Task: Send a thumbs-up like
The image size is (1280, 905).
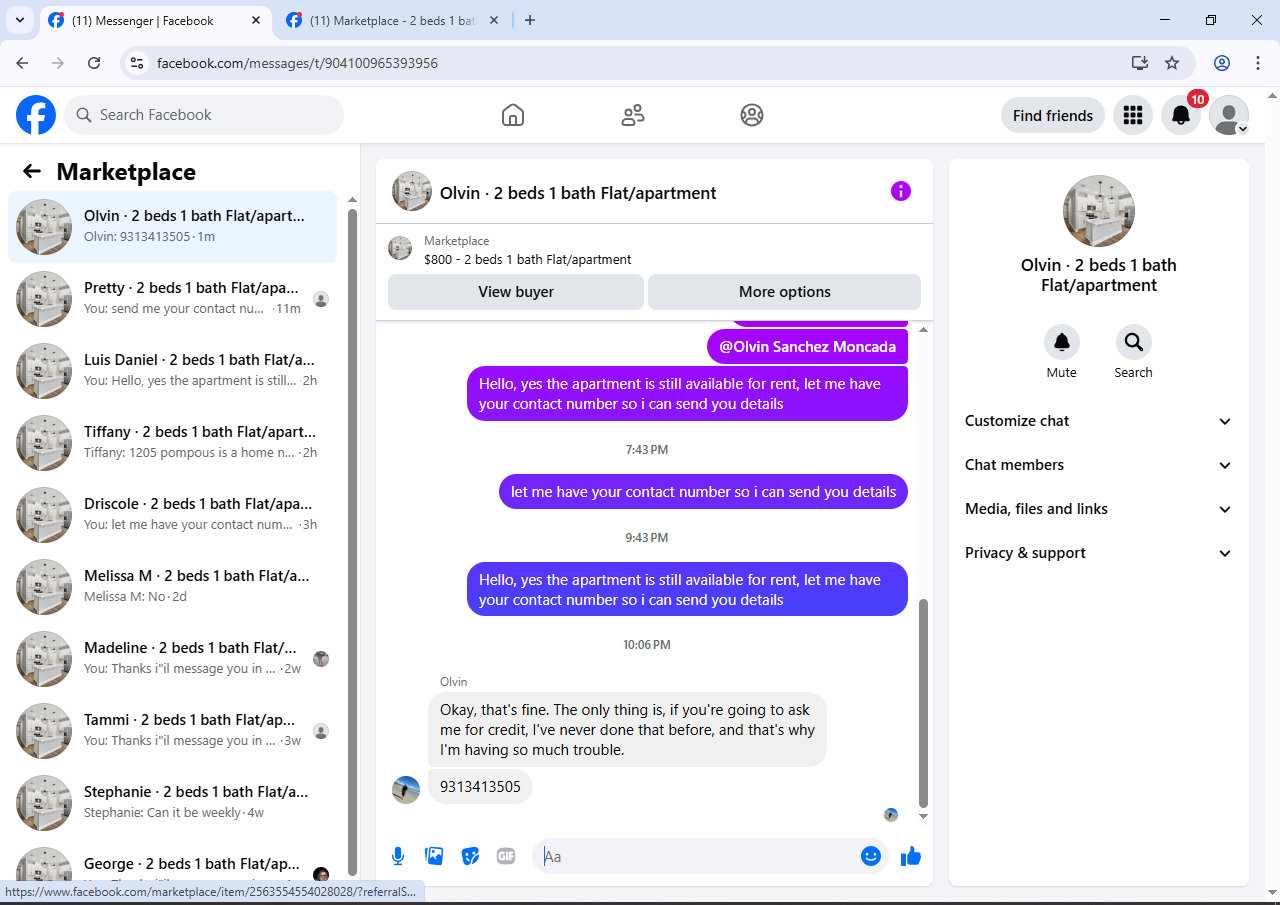Action: pos(911,856)
